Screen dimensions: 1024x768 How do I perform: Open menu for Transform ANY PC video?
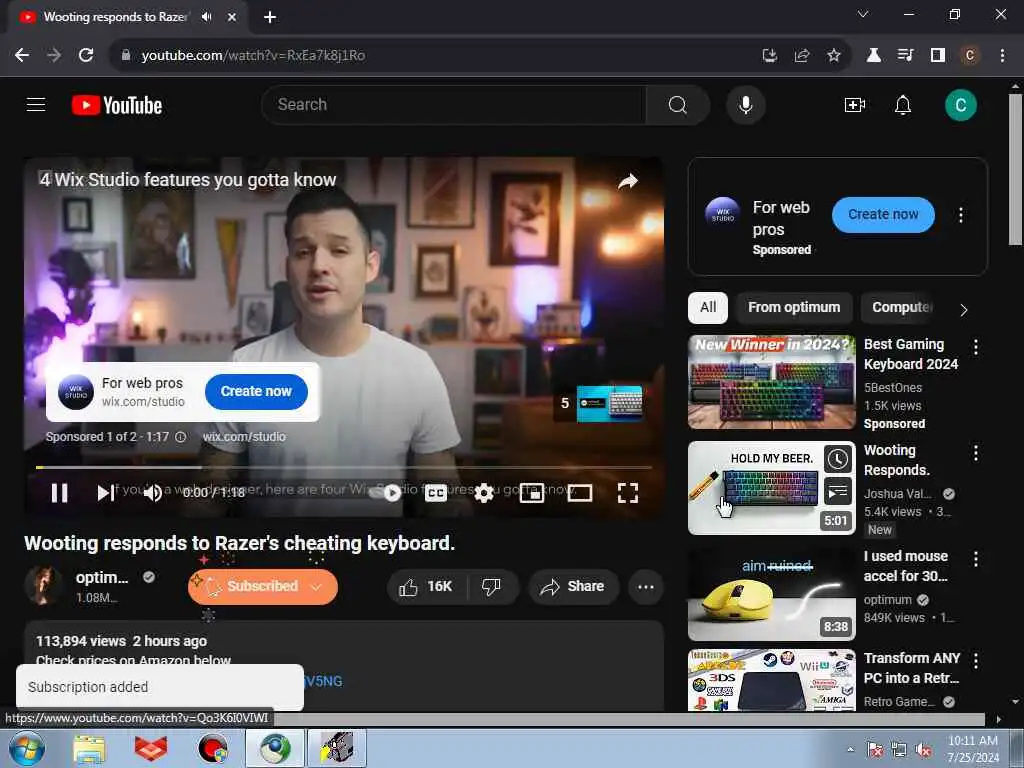coord(975,661)
